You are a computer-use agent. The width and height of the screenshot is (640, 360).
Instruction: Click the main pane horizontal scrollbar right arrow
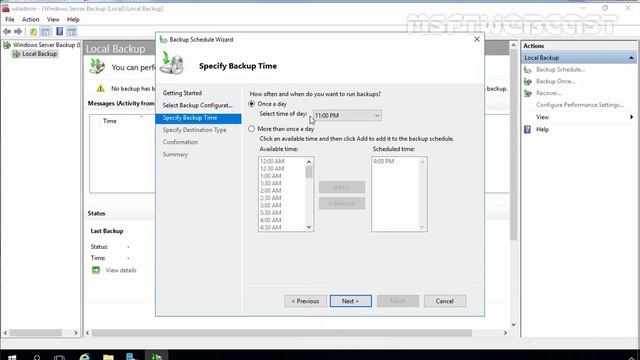pos(505,333)
